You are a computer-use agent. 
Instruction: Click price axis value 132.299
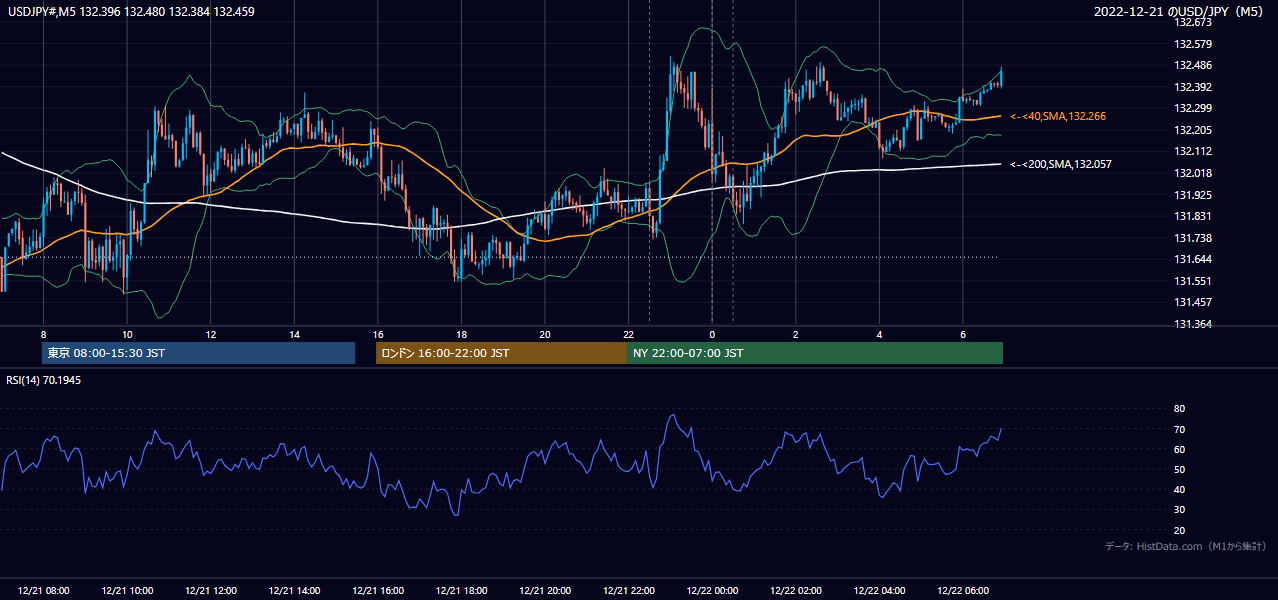pyautogui.click(x=1192, y=108)
